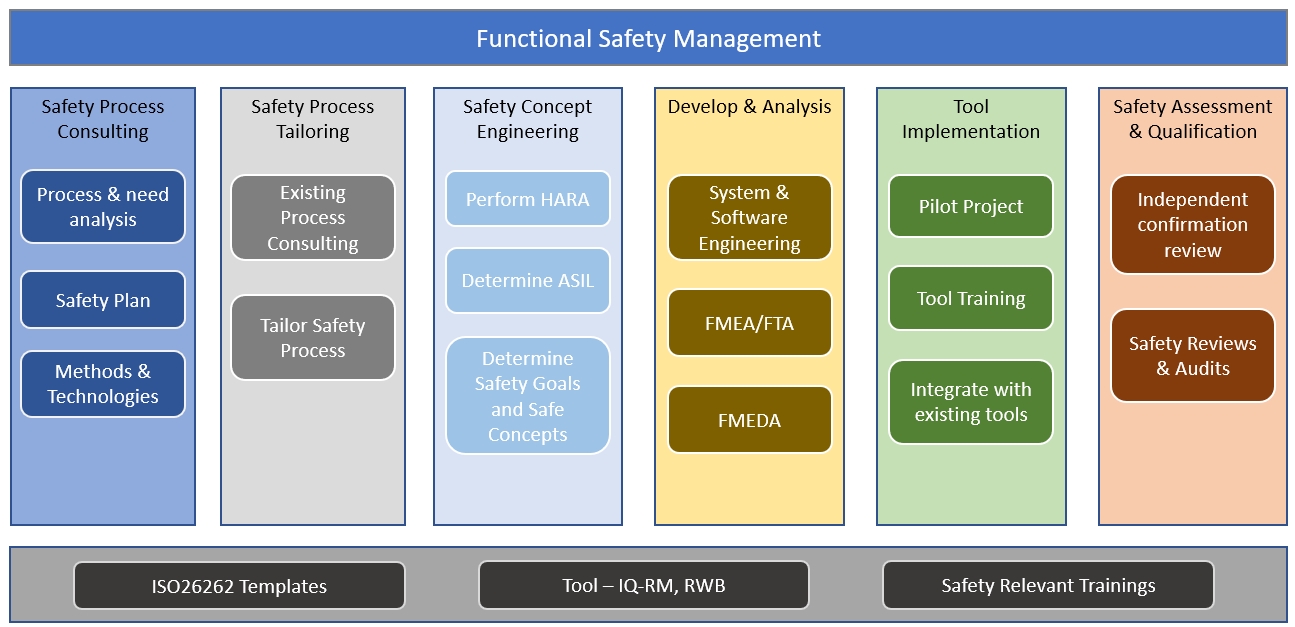The image size is (1295, 627).
Task: Open System & Software Engineering box
Action: [x=750, y=218]
